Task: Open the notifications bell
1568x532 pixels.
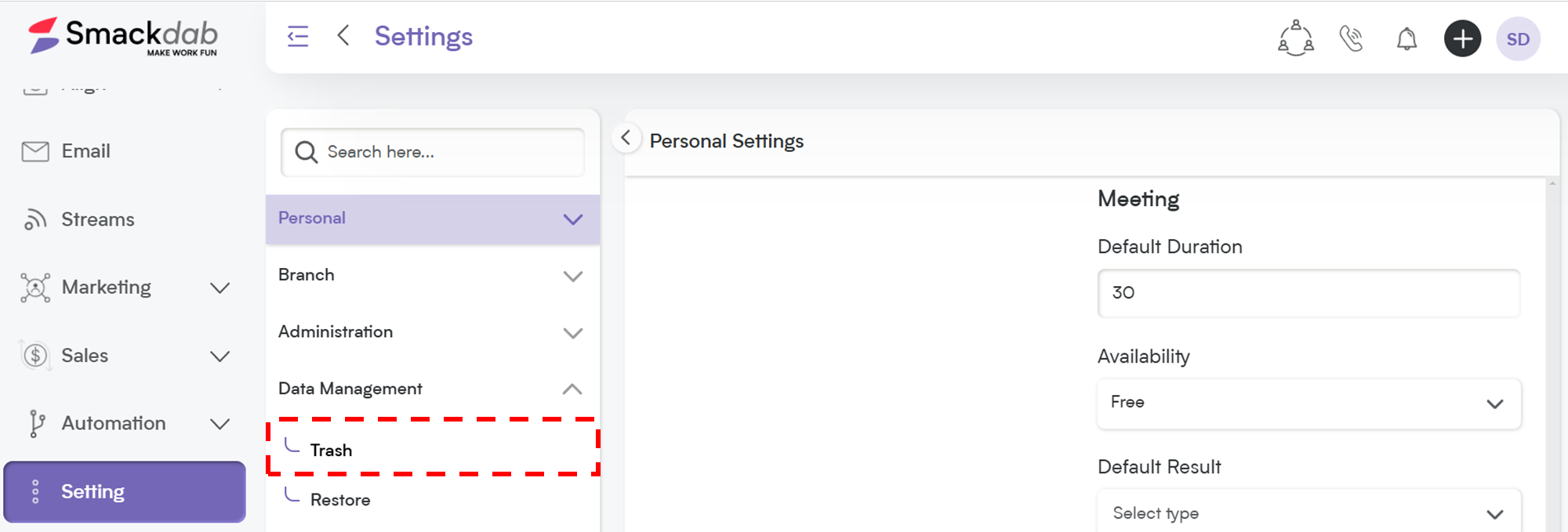Action: [1407, 38]
